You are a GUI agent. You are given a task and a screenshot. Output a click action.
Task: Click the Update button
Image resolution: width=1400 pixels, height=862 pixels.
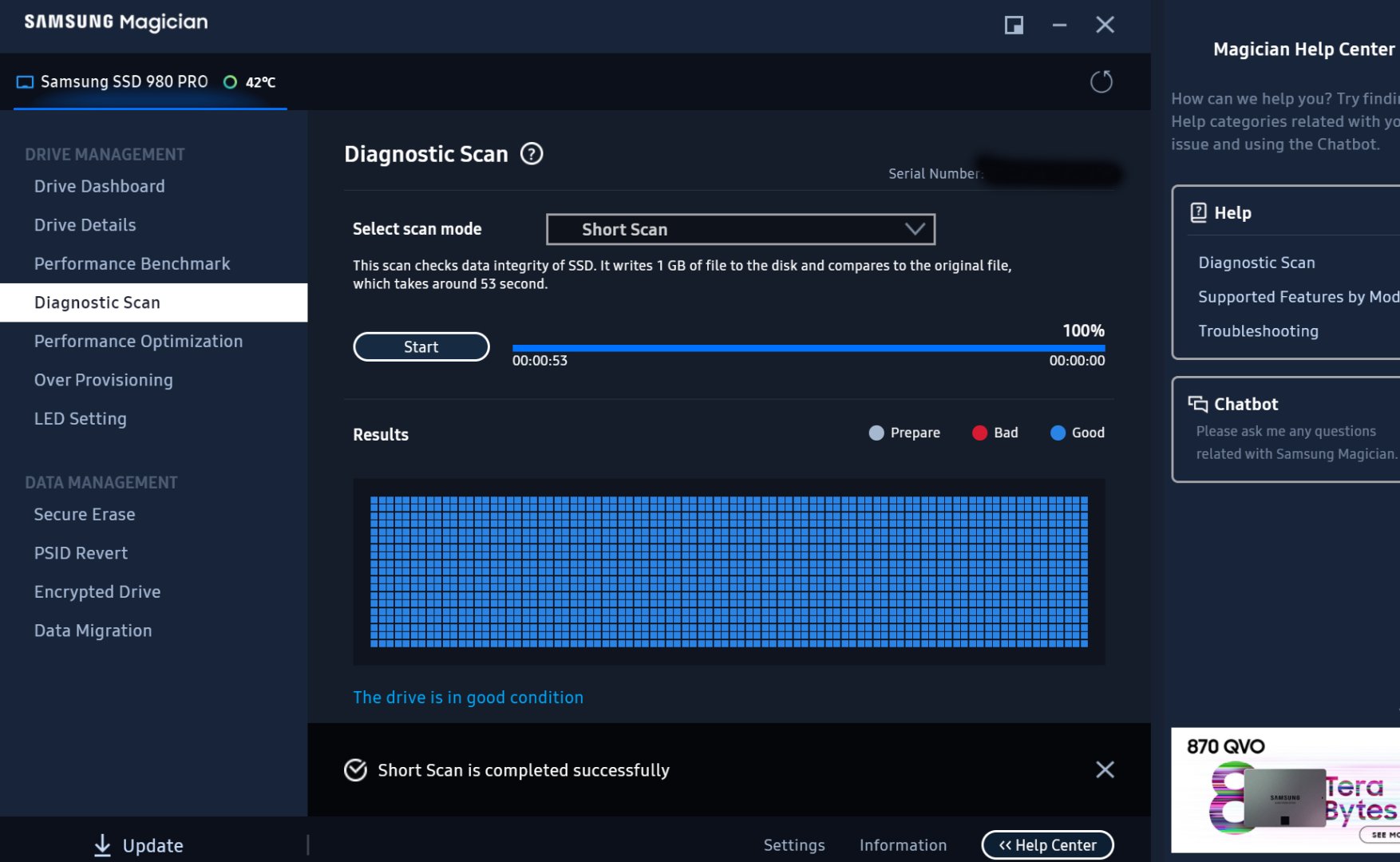pyautogui.click(x=139, y=845)
